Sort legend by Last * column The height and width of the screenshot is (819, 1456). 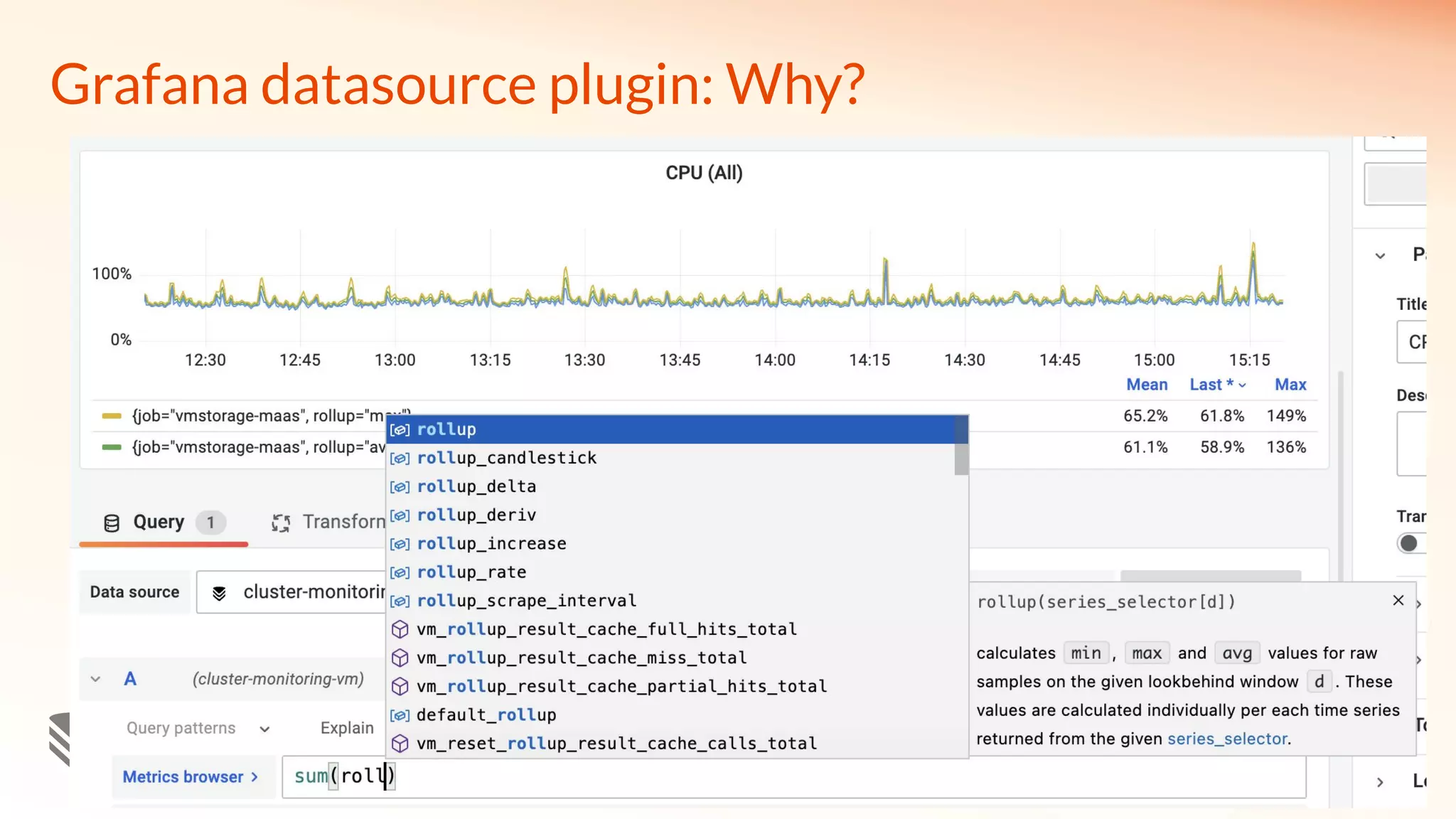click(x=1218, y=385)
